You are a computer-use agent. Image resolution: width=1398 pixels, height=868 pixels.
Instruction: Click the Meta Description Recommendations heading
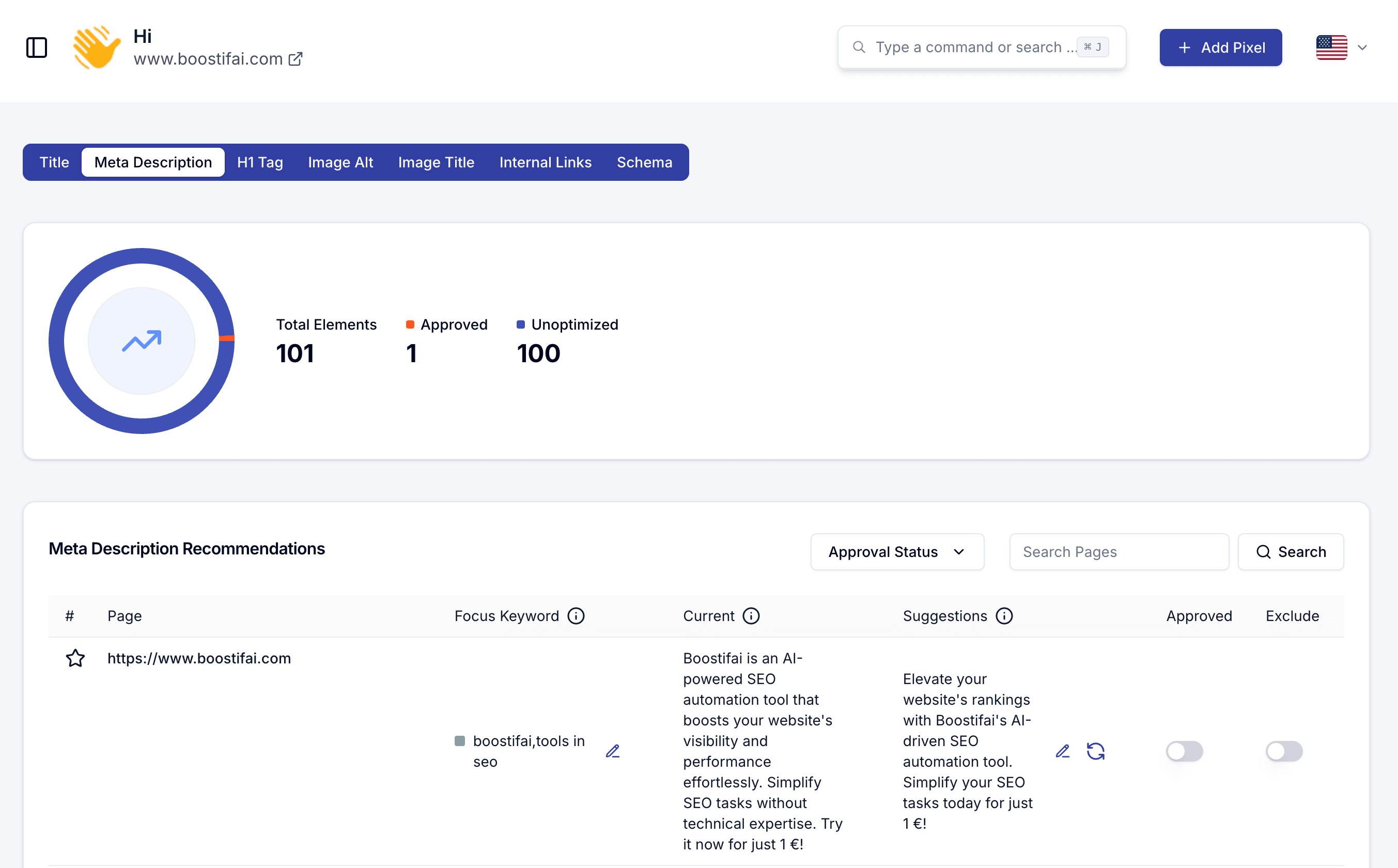(x=187, y=549)
